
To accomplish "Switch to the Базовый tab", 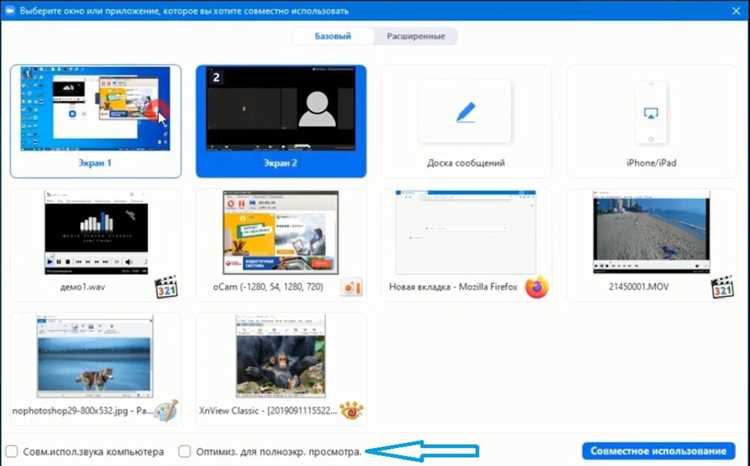I will tap(333, 36).
